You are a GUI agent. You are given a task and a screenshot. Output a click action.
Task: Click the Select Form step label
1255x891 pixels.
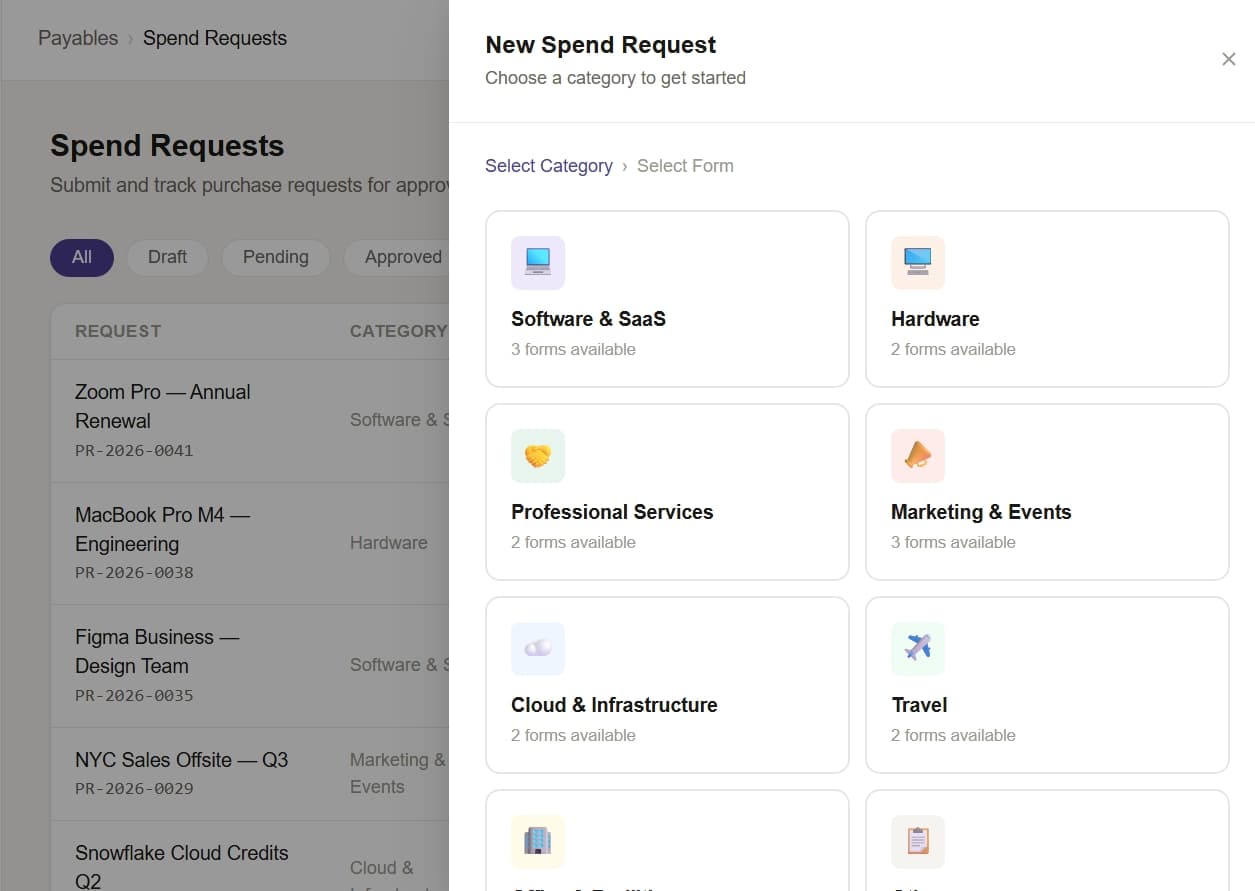pyautogui.click(x=685, y=166)
